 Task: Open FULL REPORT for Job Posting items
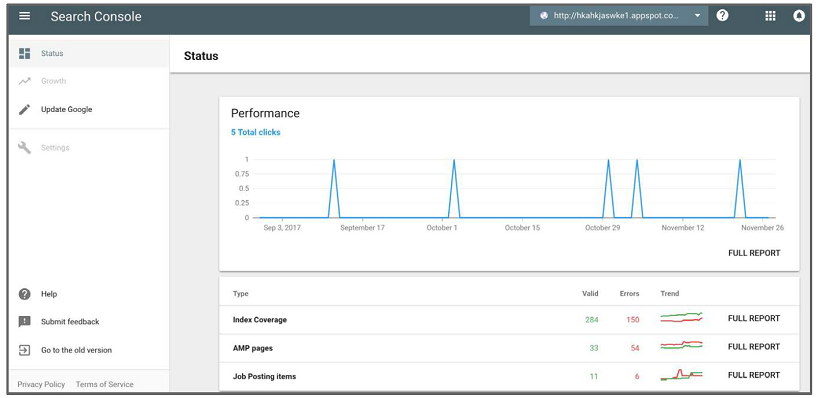pyautogui.click(x=754, y=375)
